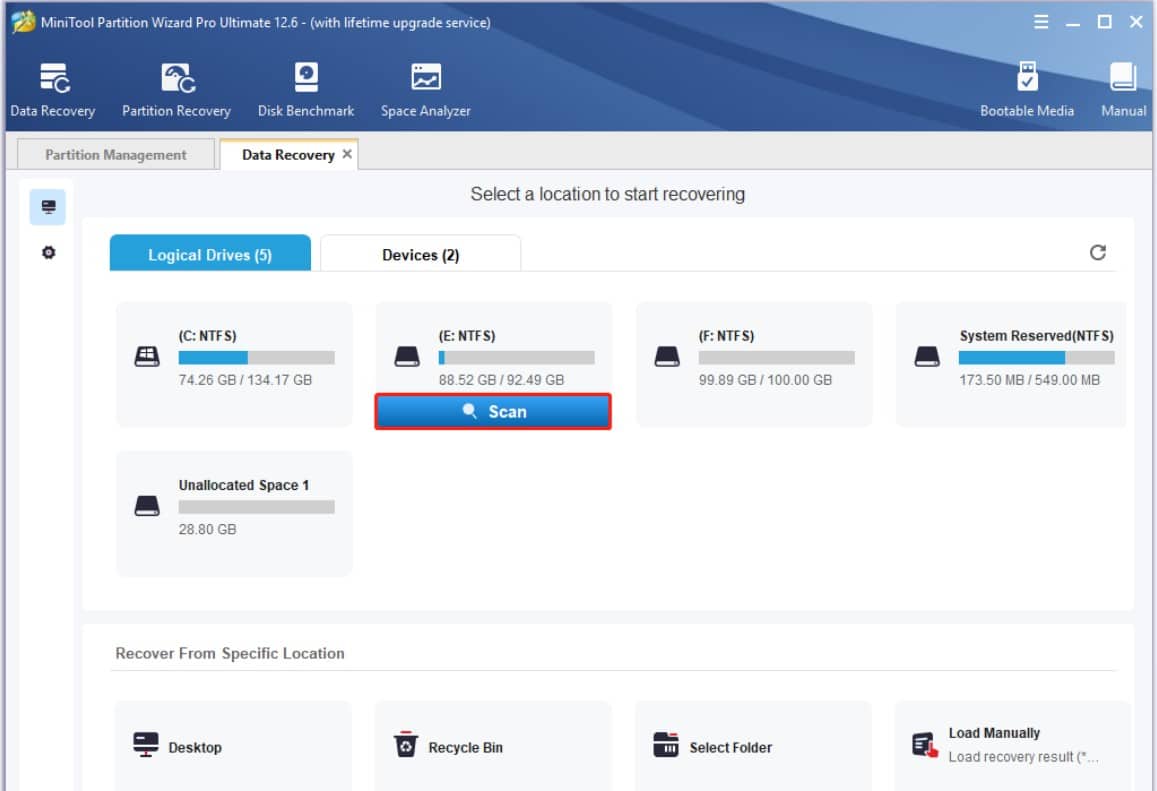Select the Data Recovery tab
The height and width of the screenshot is (791, 1157).
point(289,154)
